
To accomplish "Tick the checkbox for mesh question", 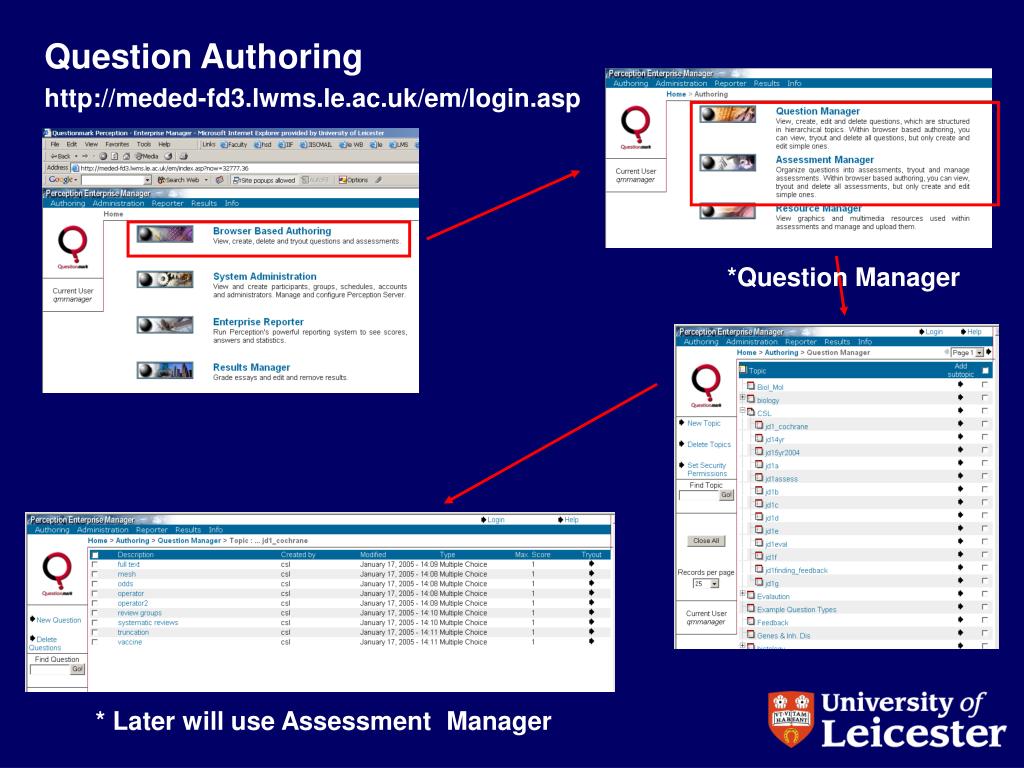I will pos(95,574).
